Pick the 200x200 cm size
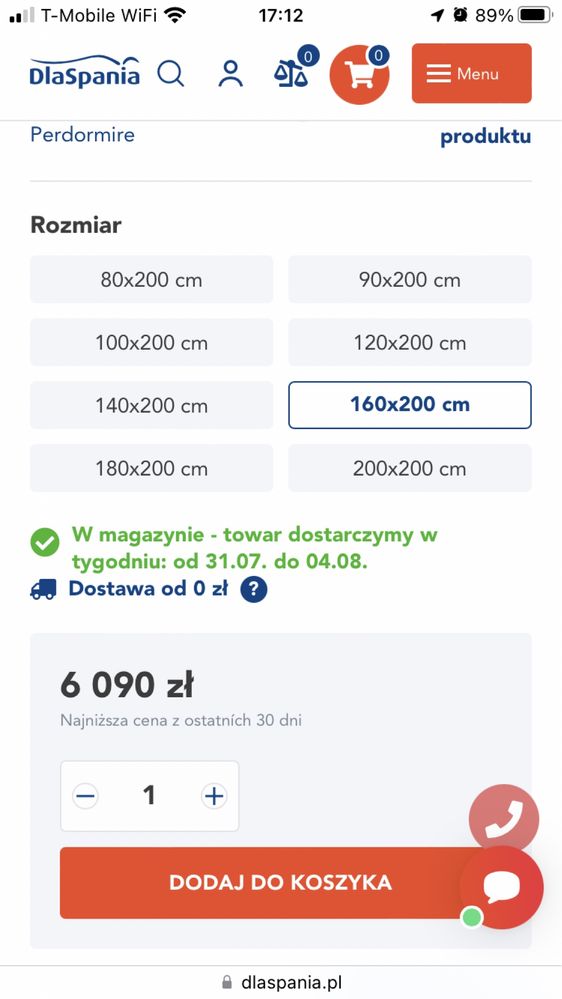This screenshot has height=999, width=562. tap(410, 468)
